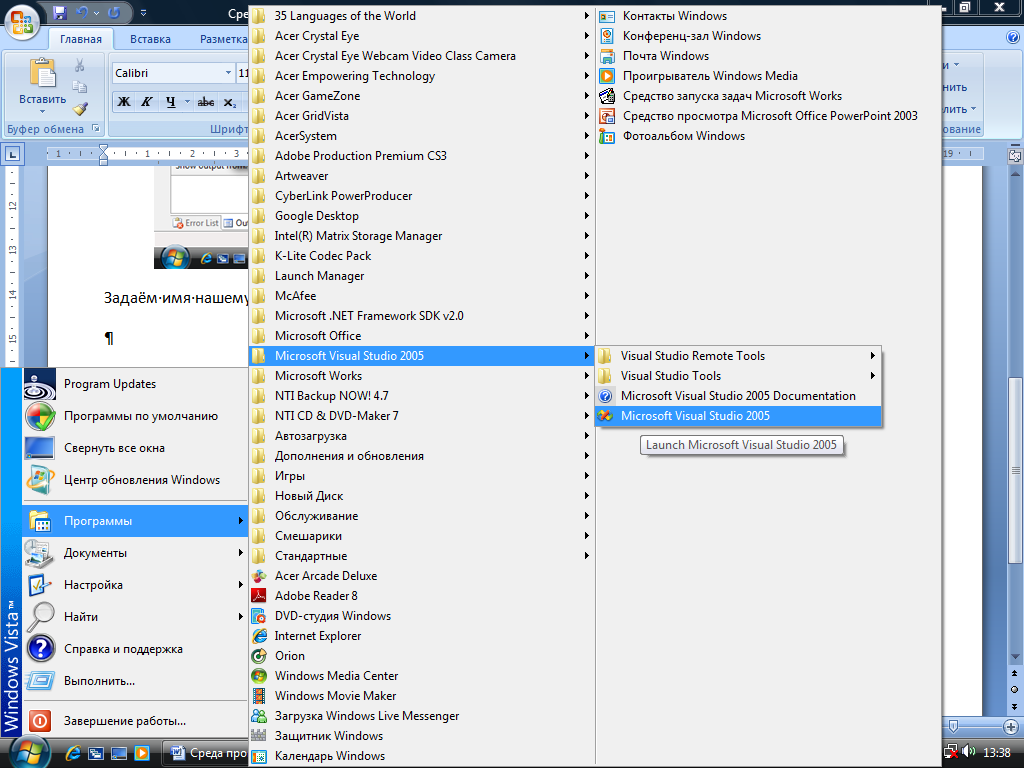The image size is (1024, 768).
Task: Click the Orion program icon
Action: 259,656
